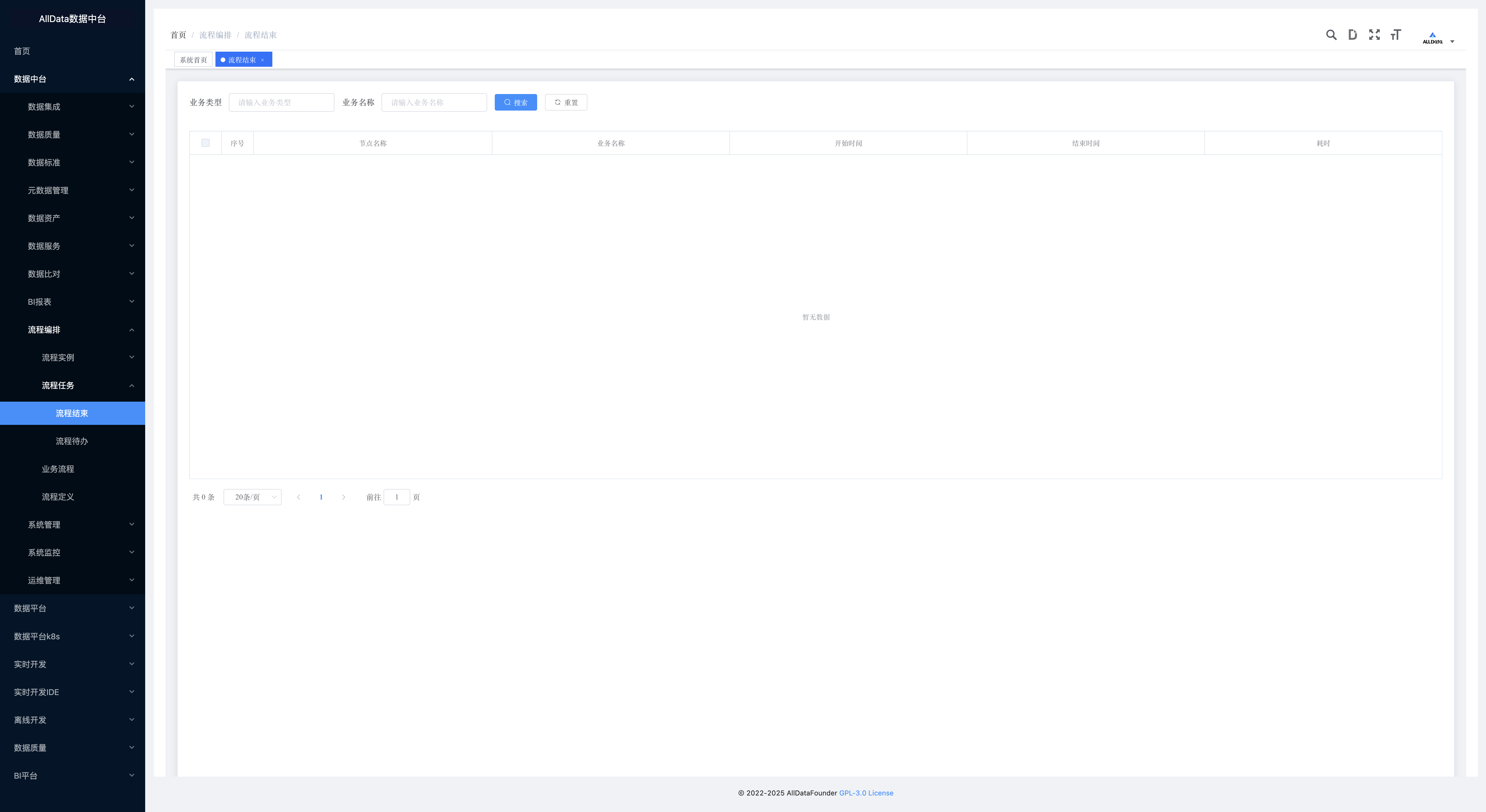The width and height of the screenshot is (1486, 812).
Task: Click the 搜索 button
Action: click(516, 102)
